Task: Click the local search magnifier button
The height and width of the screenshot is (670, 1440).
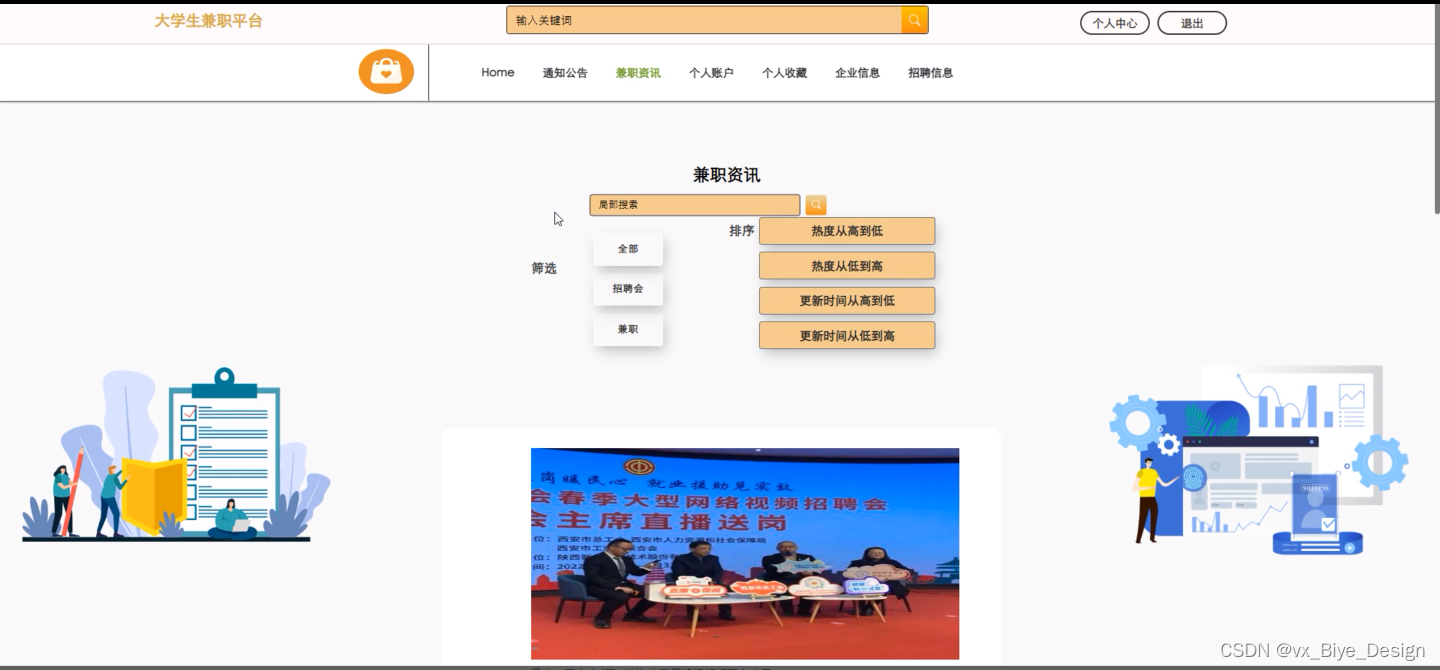Action: coord(816,205)
